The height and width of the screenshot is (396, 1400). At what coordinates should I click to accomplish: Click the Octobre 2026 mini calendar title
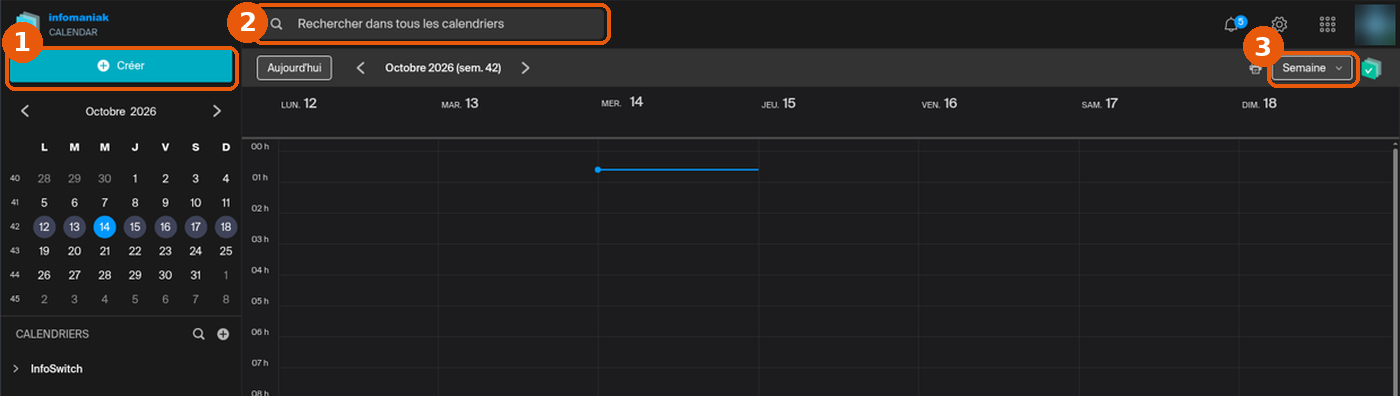coord(121,111)
